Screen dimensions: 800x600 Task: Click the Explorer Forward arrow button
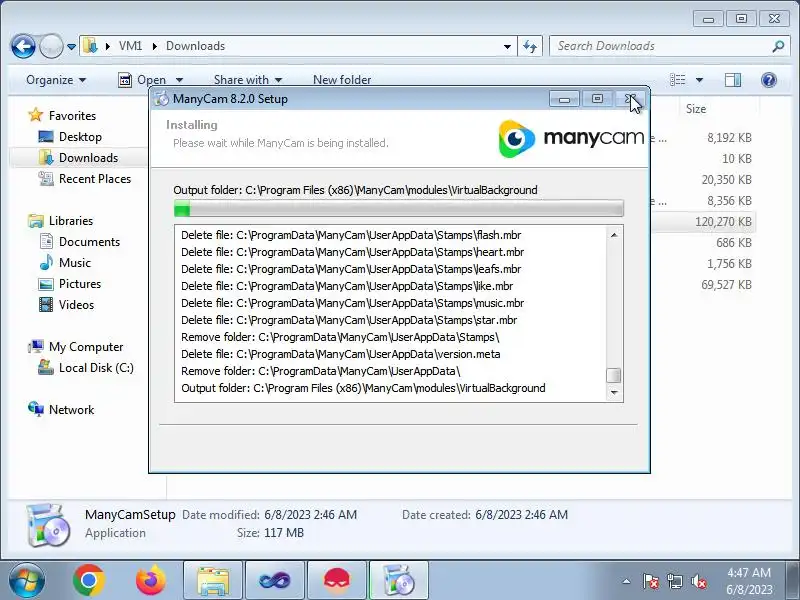(x=51, y=46)
